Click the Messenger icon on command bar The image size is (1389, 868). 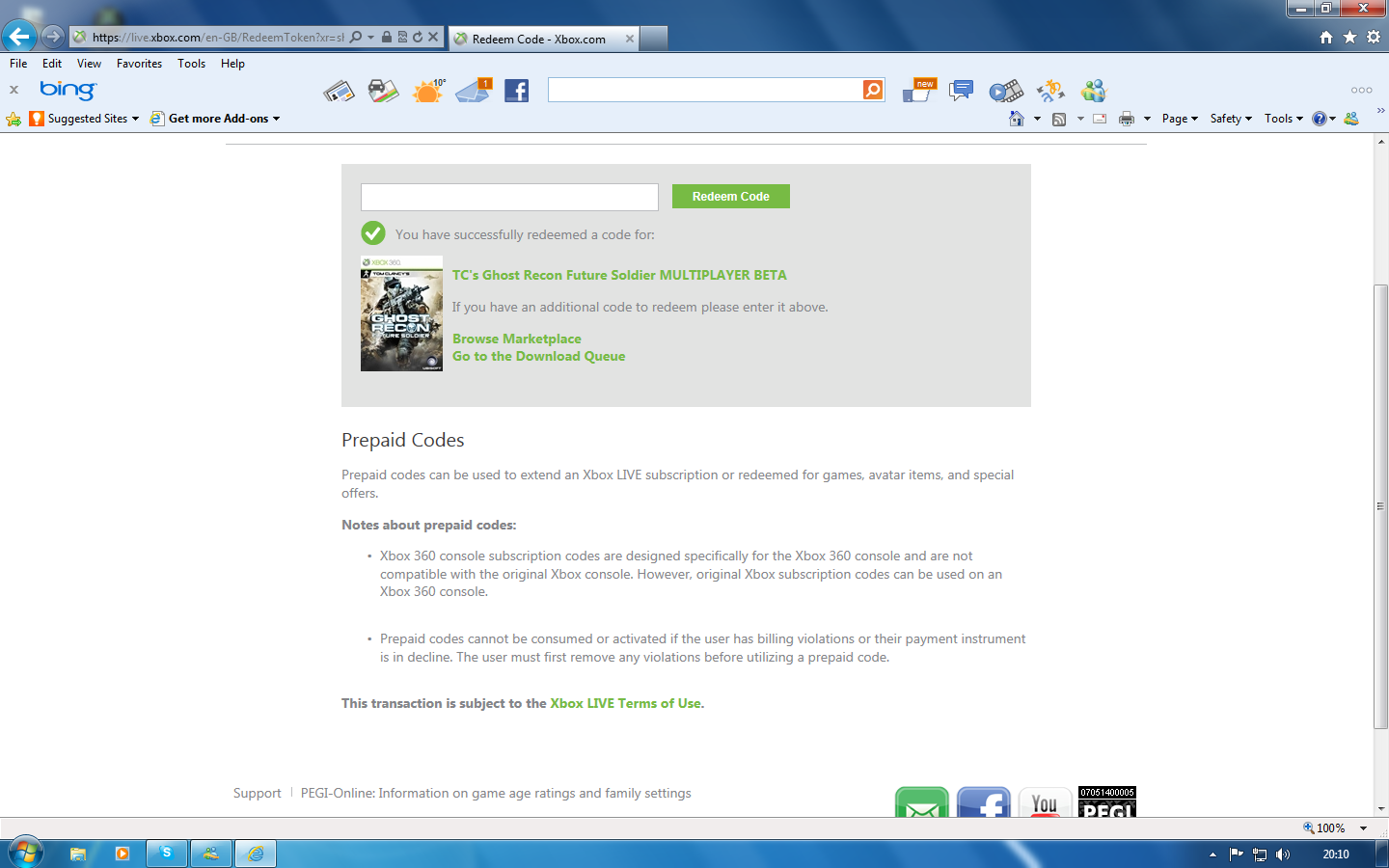coord(1351,119)
